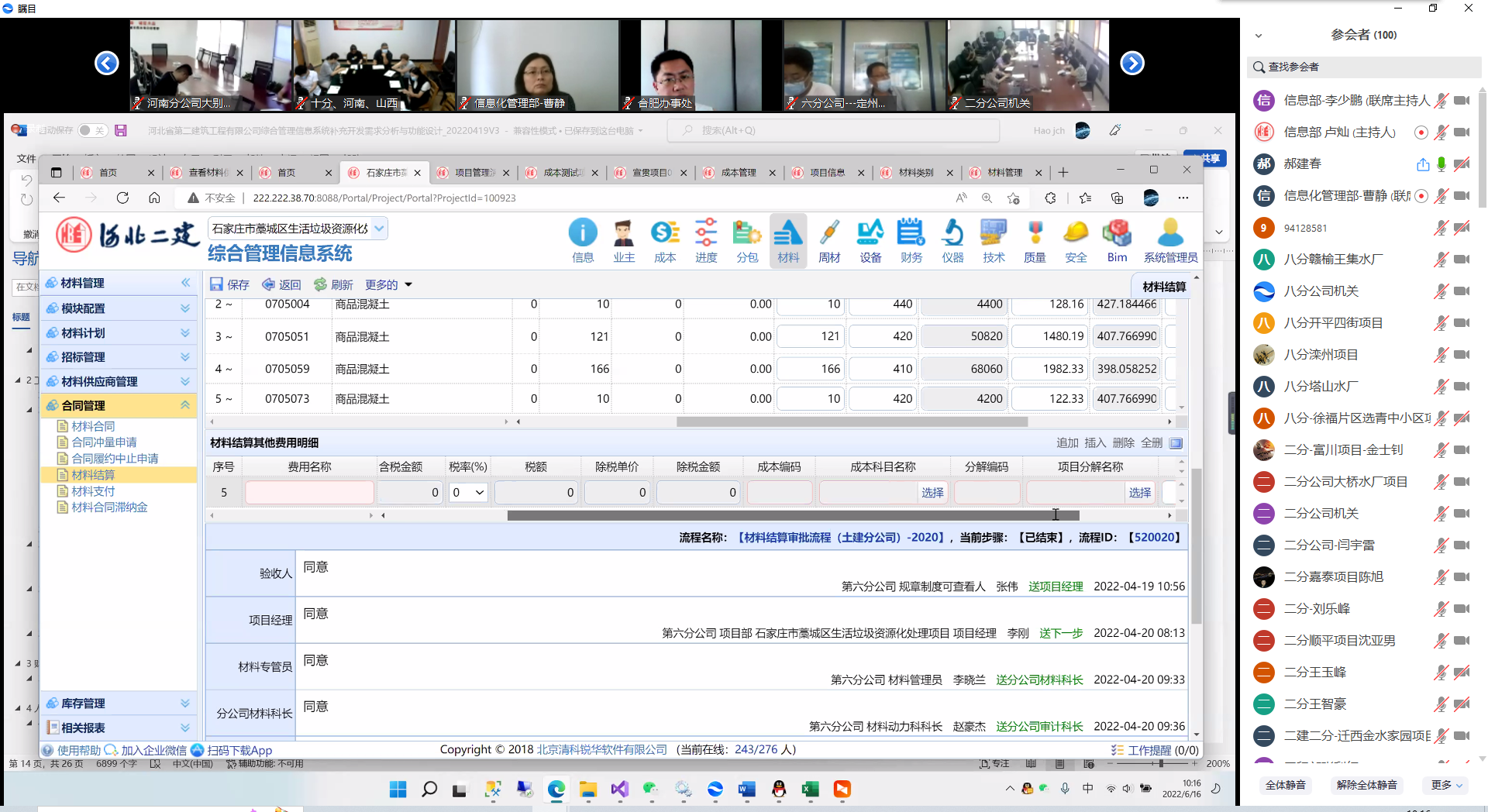Viewport: 1488px width, 812px height.
Task: Select 材料支付 in the sidebar tree
Action: 93,491
